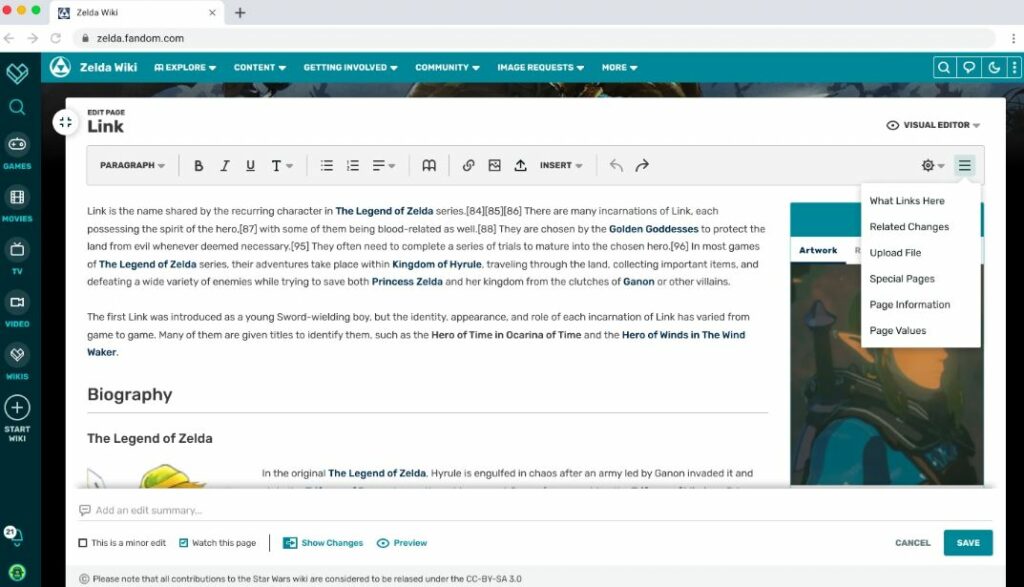
Task: Click the Save button
Action: pos(968,543)
